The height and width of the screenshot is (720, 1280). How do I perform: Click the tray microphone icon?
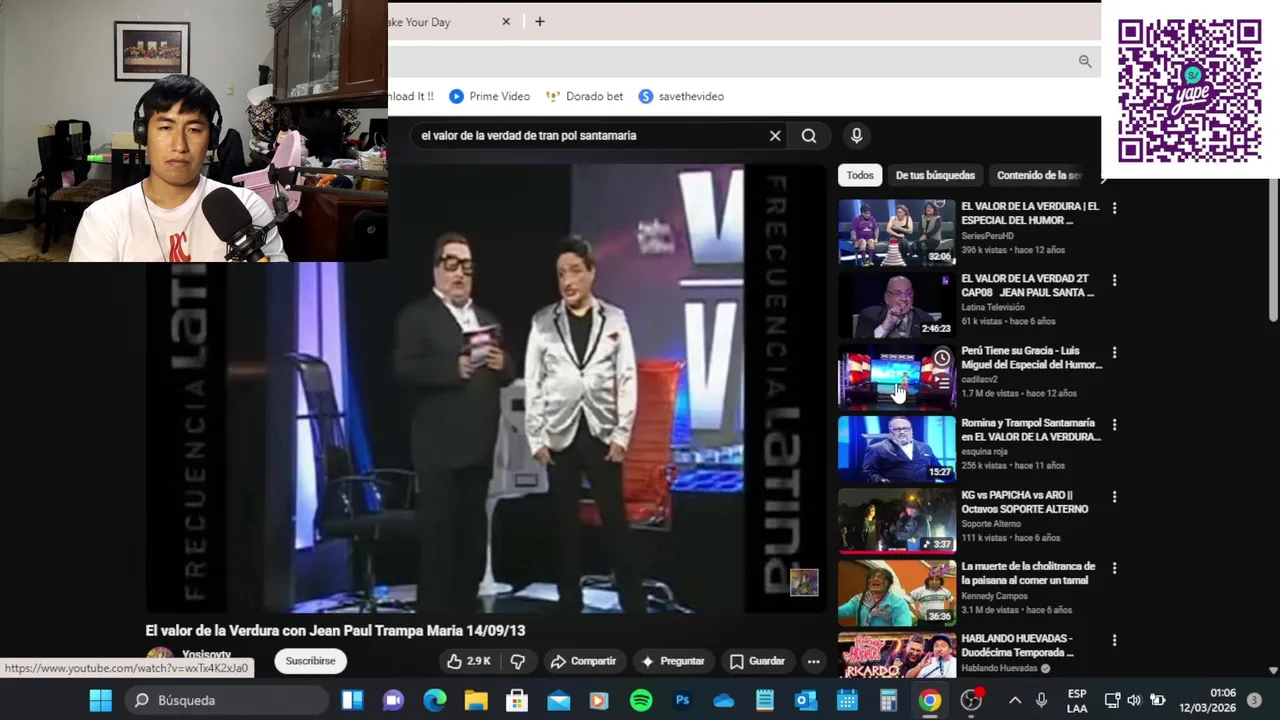click(x=1041, y=700)
